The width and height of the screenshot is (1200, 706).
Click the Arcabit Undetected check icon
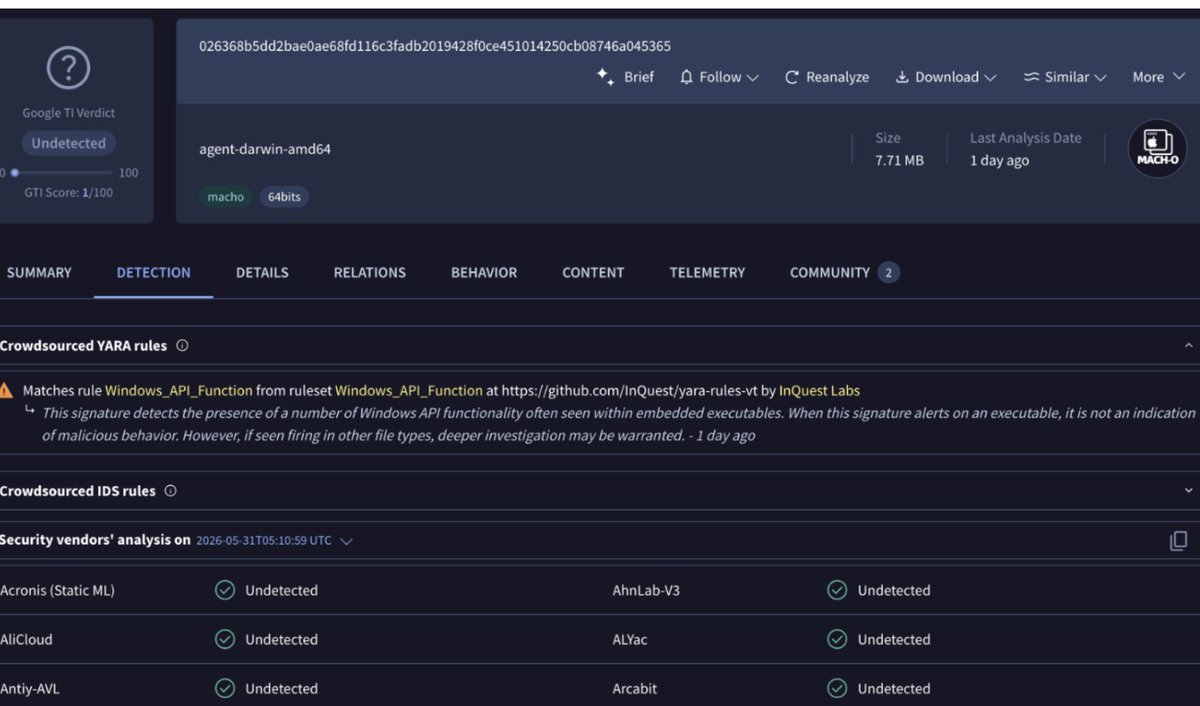(837, 688)
